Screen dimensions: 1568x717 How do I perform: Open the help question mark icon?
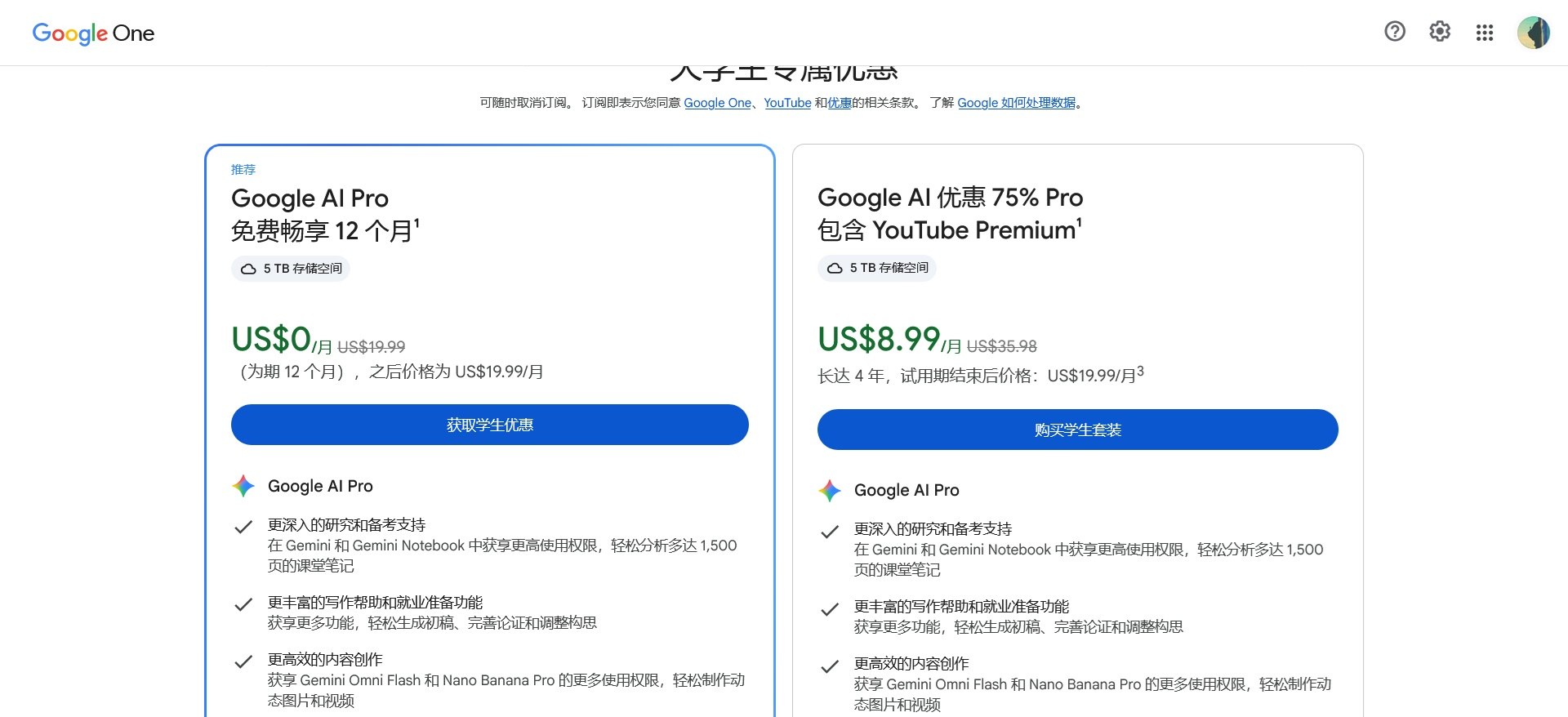coord(1395,32)
